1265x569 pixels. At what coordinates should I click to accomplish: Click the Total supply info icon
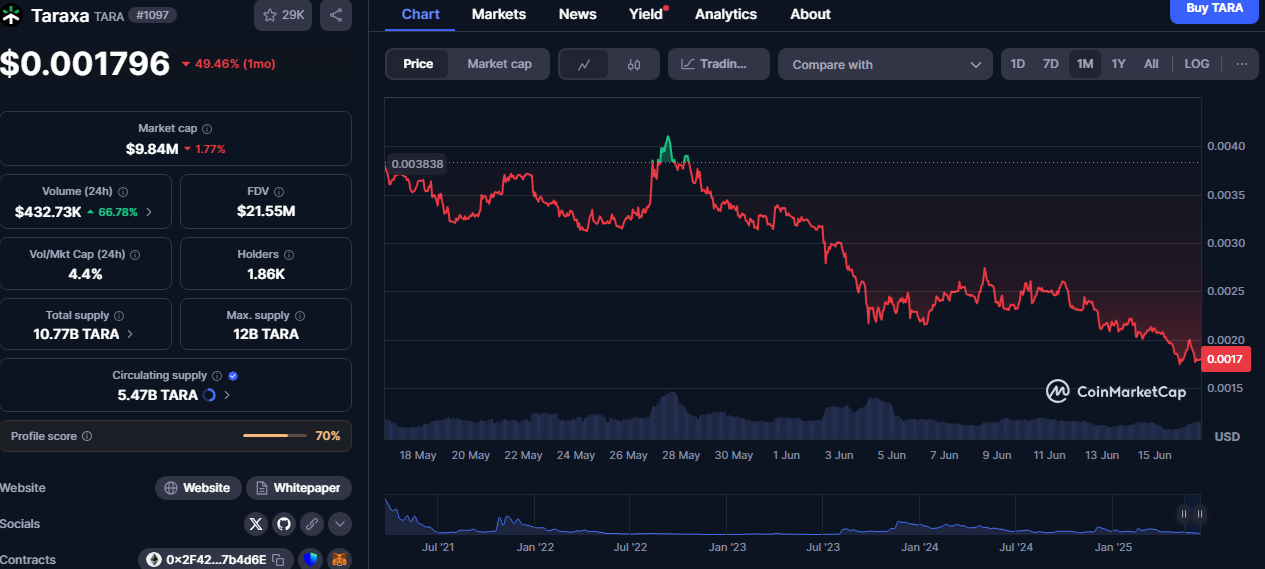point(119,315)
